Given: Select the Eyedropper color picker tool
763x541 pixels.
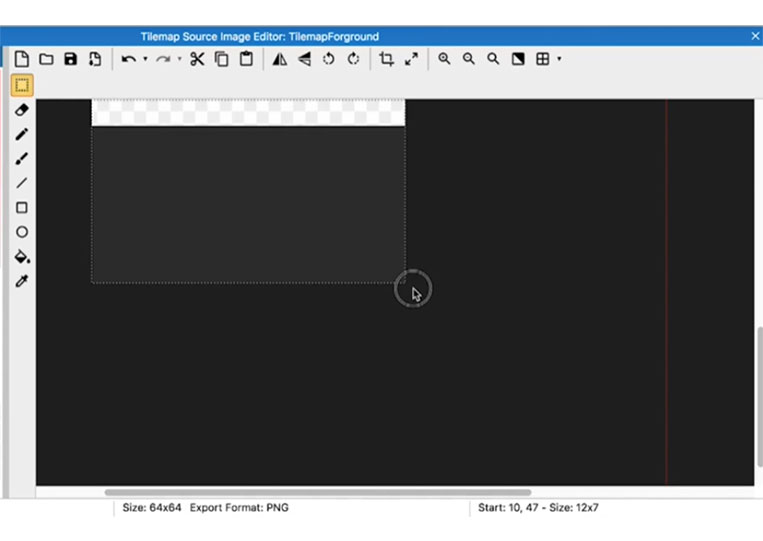Looking at the screenshot, I should click(22, 281).
